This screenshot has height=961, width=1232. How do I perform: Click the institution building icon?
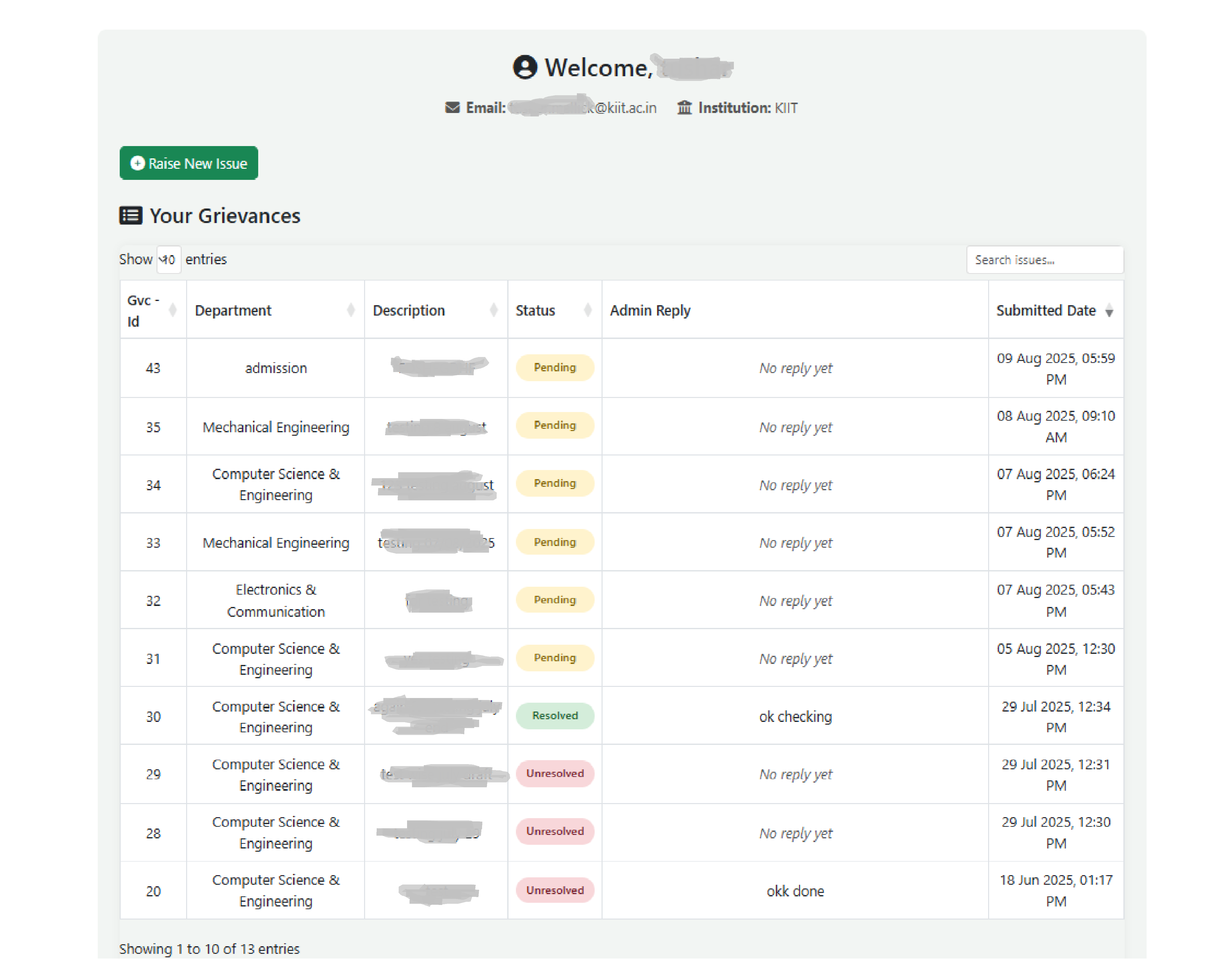[684, 107]
